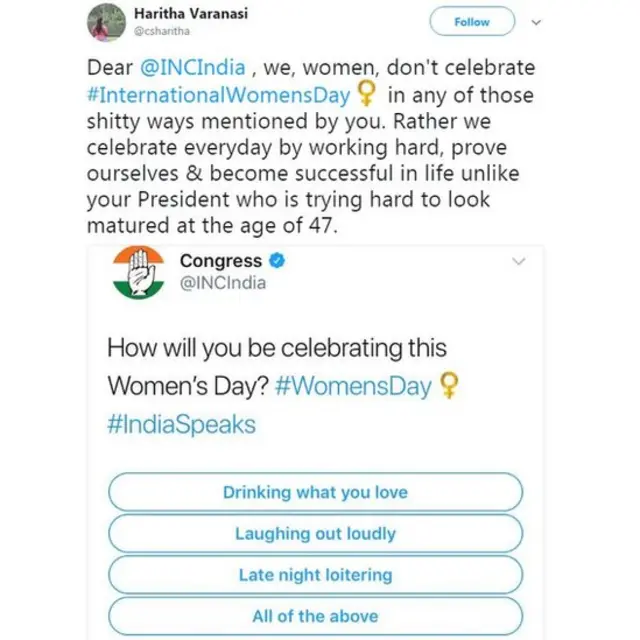Click the female sign emoji after #WomensDay
Viewport: 640px width, 640px height.
point(451,386)
